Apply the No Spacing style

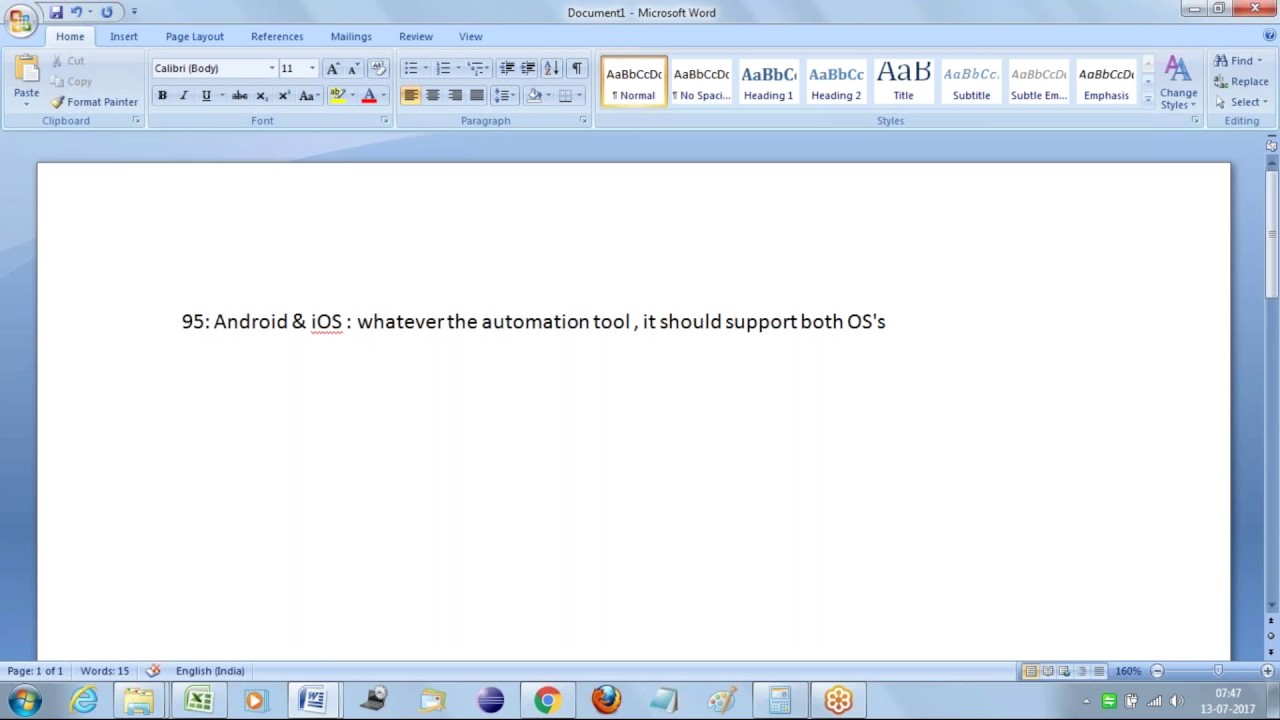(701, 81)
